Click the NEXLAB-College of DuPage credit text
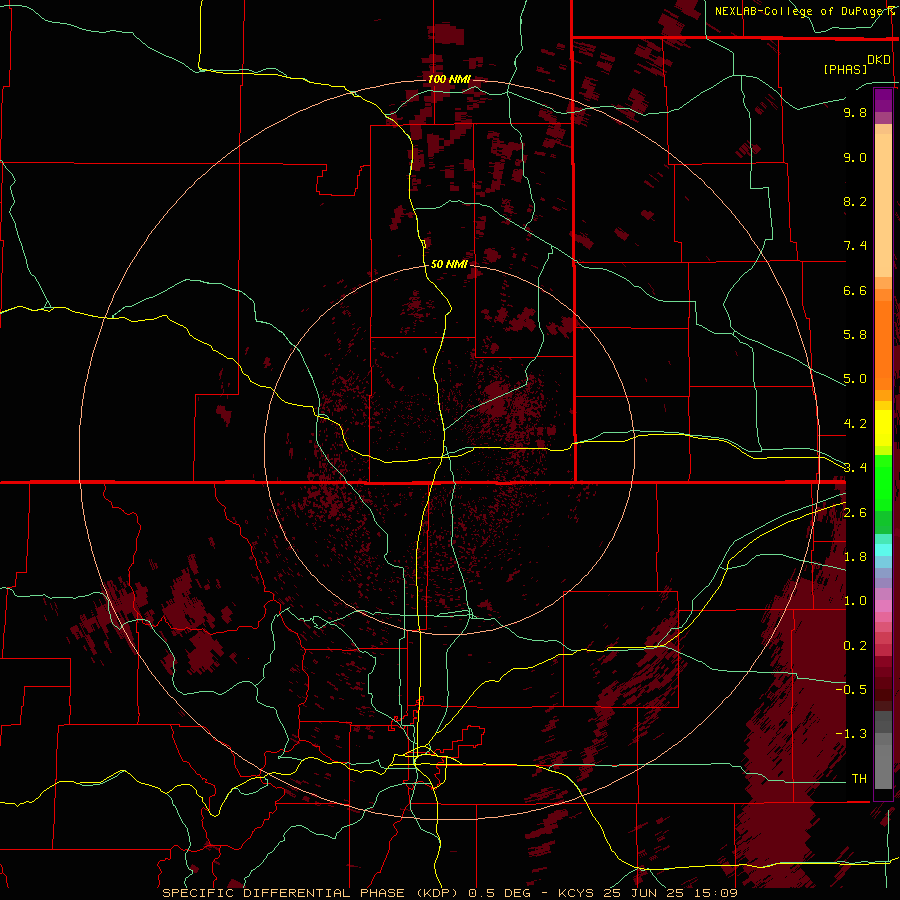This screenshot has height=900, width=900. point(801,11)
